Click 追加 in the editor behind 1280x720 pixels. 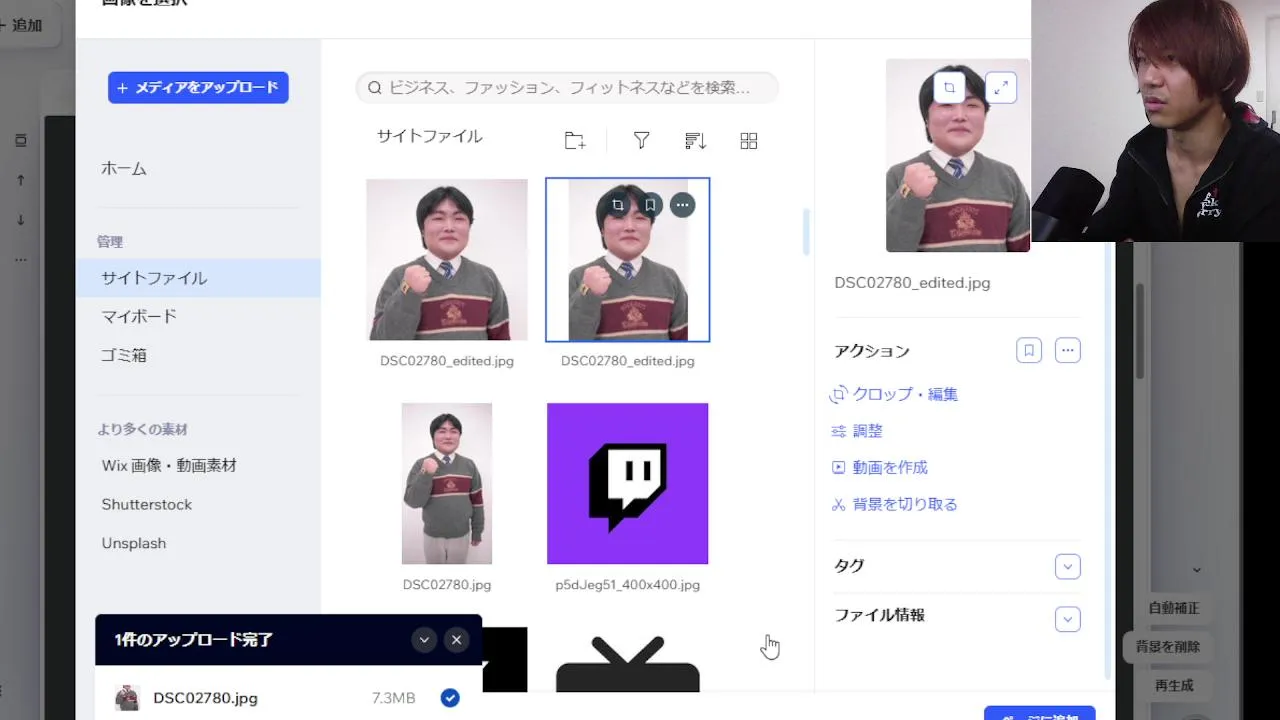(x=22, y=25)
